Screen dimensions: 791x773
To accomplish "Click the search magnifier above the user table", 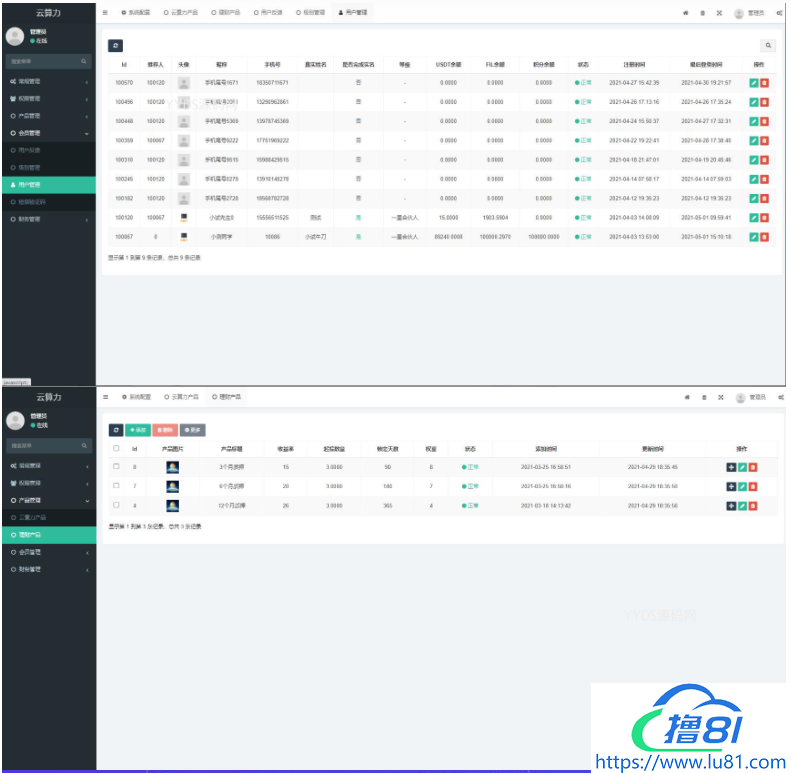I will (768, 46).
